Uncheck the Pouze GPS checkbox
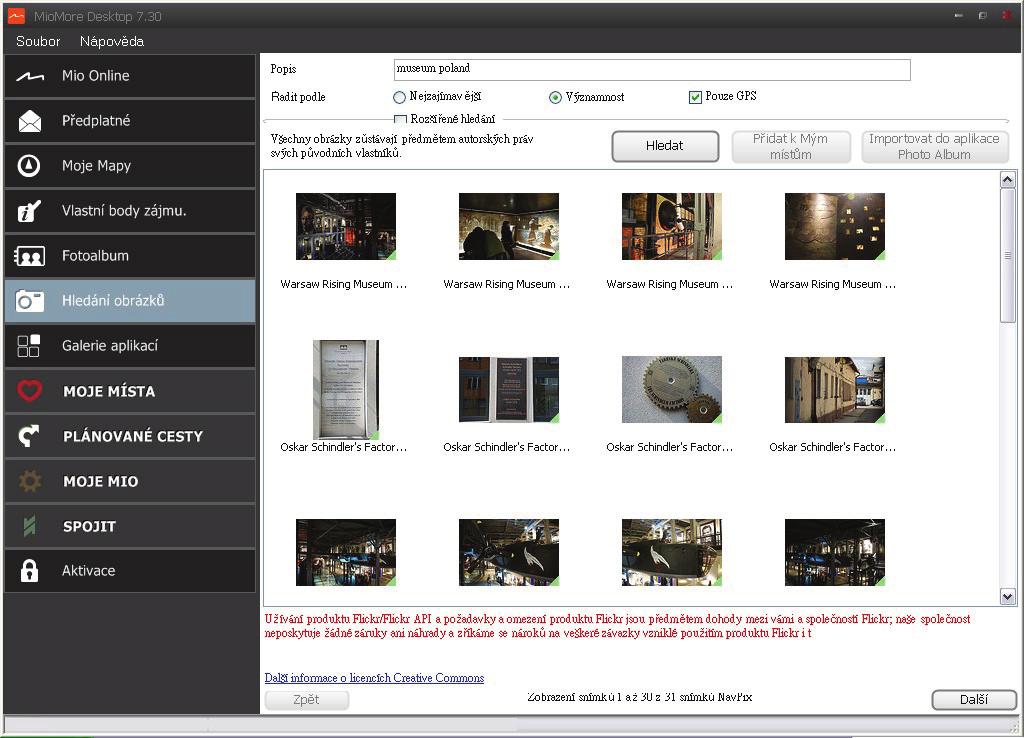This screenshot has height=738, width=1024. click(x=695, y=97)
